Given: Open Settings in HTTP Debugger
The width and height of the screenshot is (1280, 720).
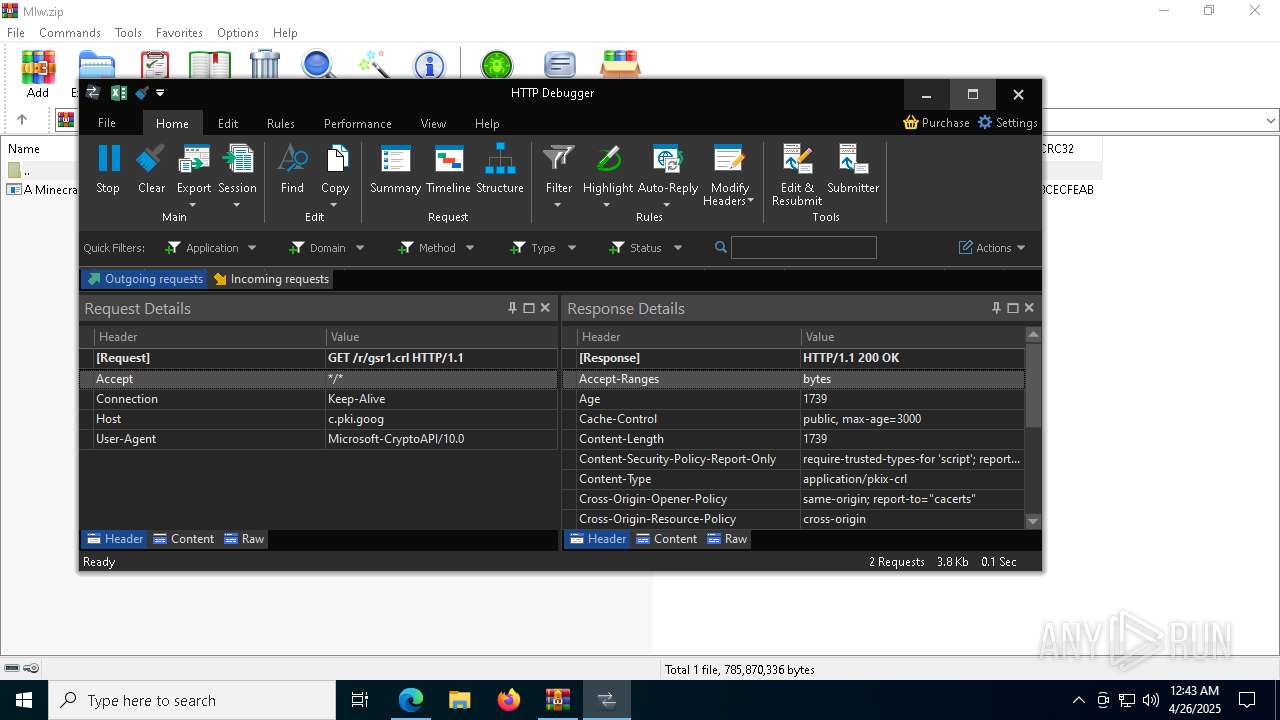Looking at the screenshot, I should coord(1007,122).
